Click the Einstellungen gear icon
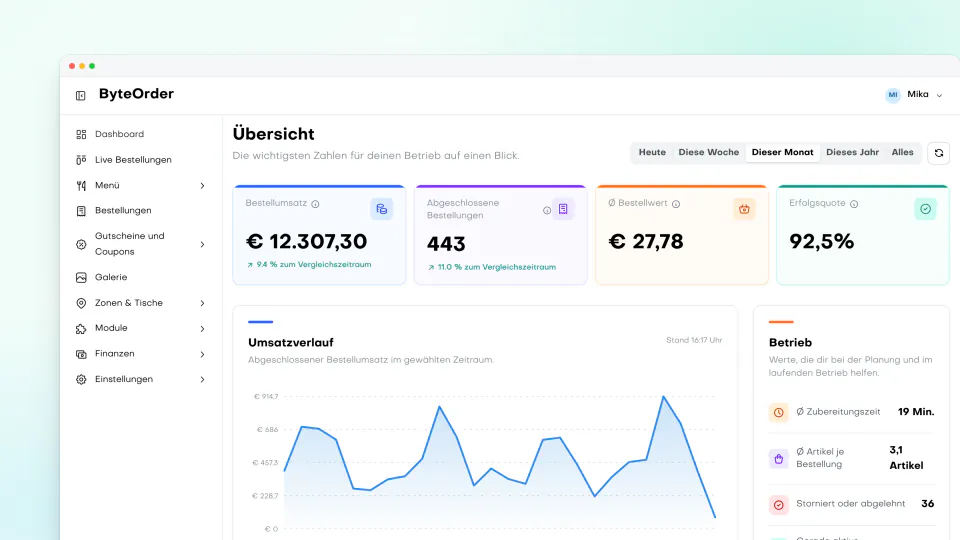960x540 pixels. point(81,380)
